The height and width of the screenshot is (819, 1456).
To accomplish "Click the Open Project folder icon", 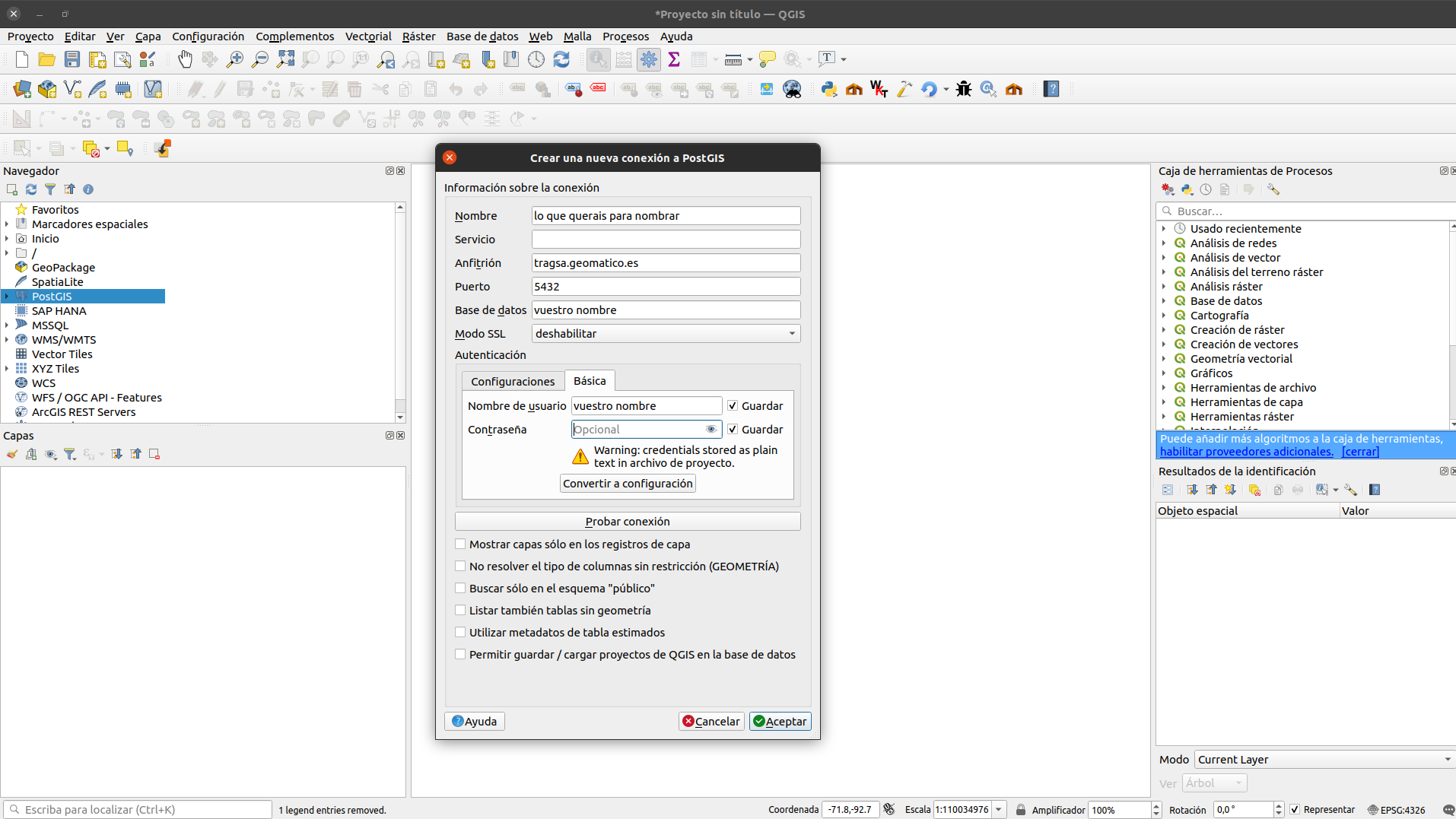I will click(47, 59).
